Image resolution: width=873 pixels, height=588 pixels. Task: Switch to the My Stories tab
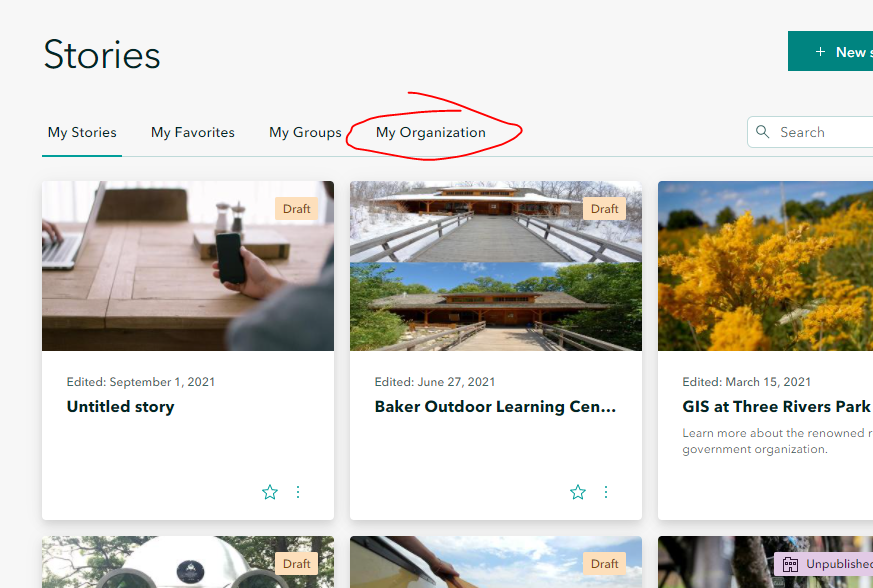[x=82, y=132]
